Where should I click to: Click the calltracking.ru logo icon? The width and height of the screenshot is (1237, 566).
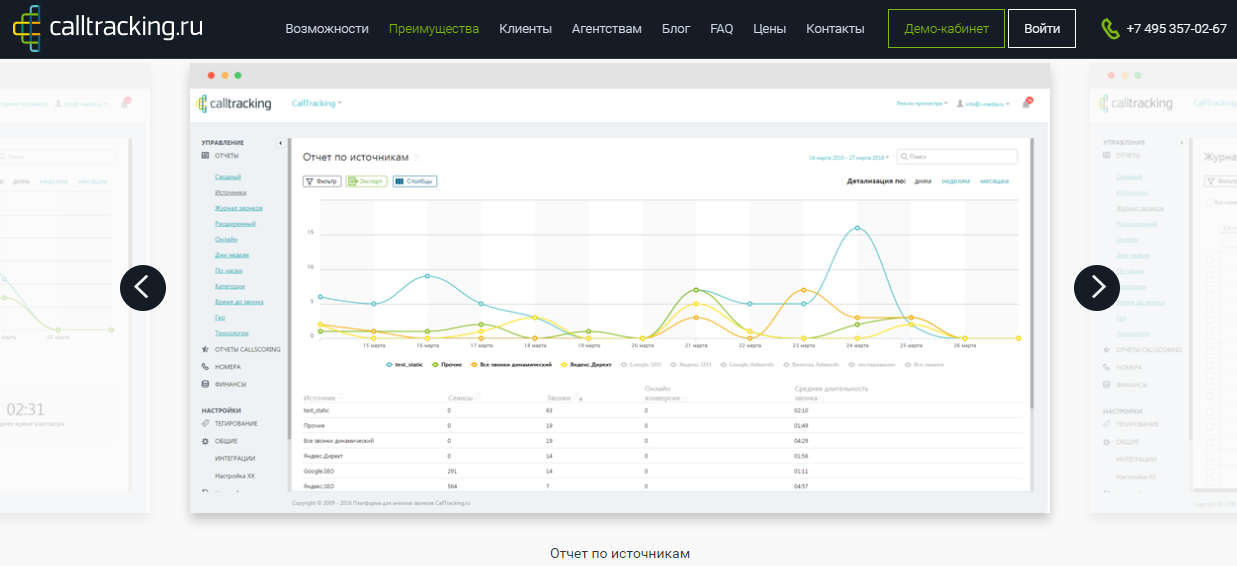coord(27,27)
